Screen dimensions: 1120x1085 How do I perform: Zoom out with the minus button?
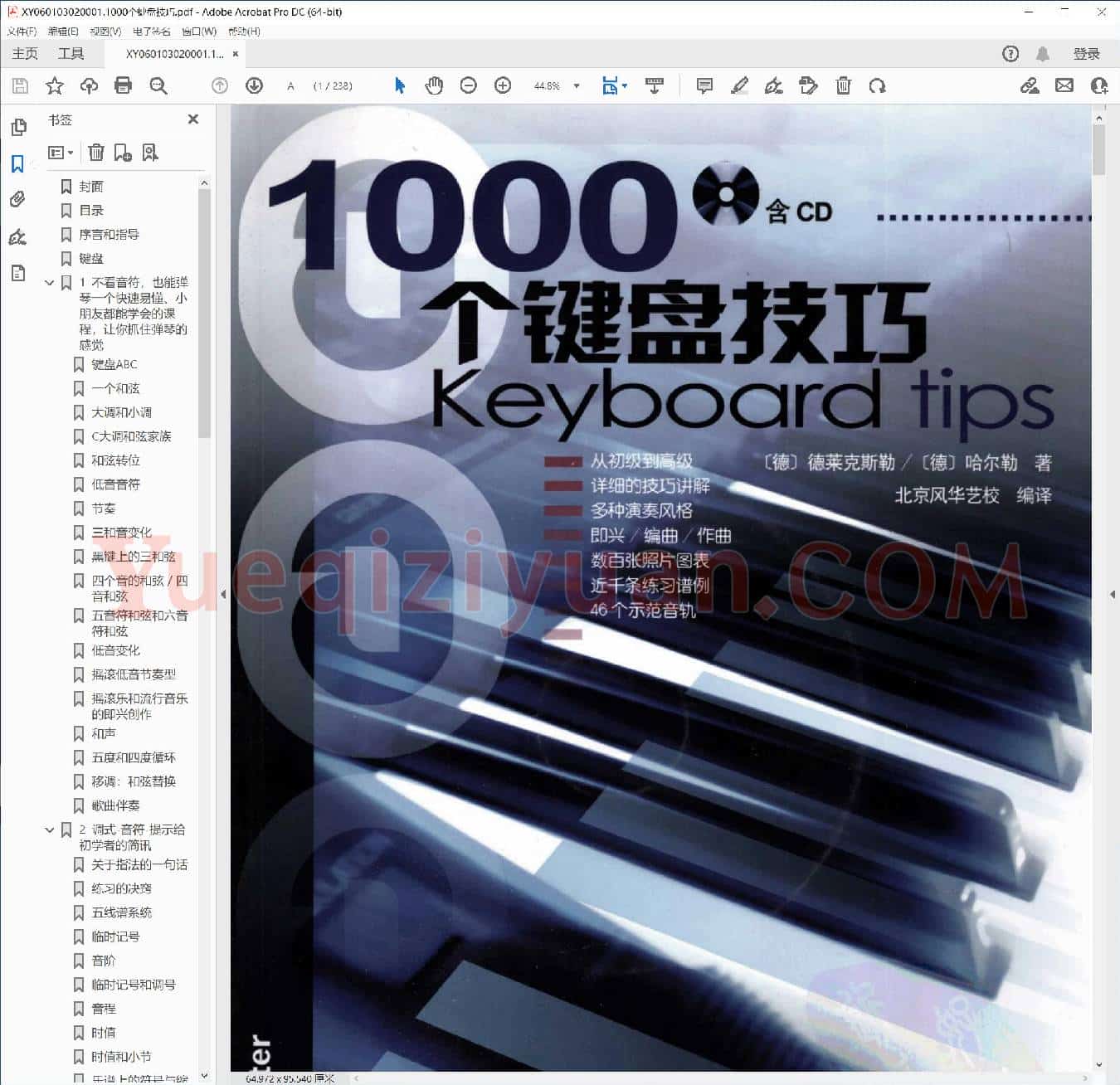469,85
